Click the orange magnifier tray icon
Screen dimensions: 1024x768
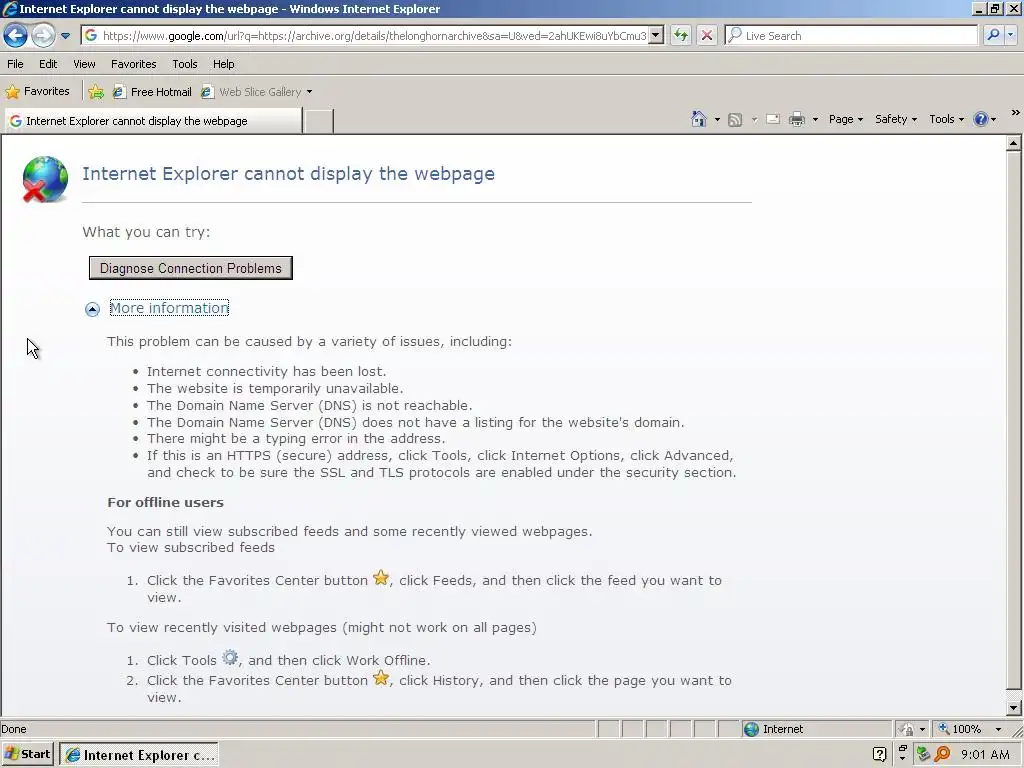[942, 754]
